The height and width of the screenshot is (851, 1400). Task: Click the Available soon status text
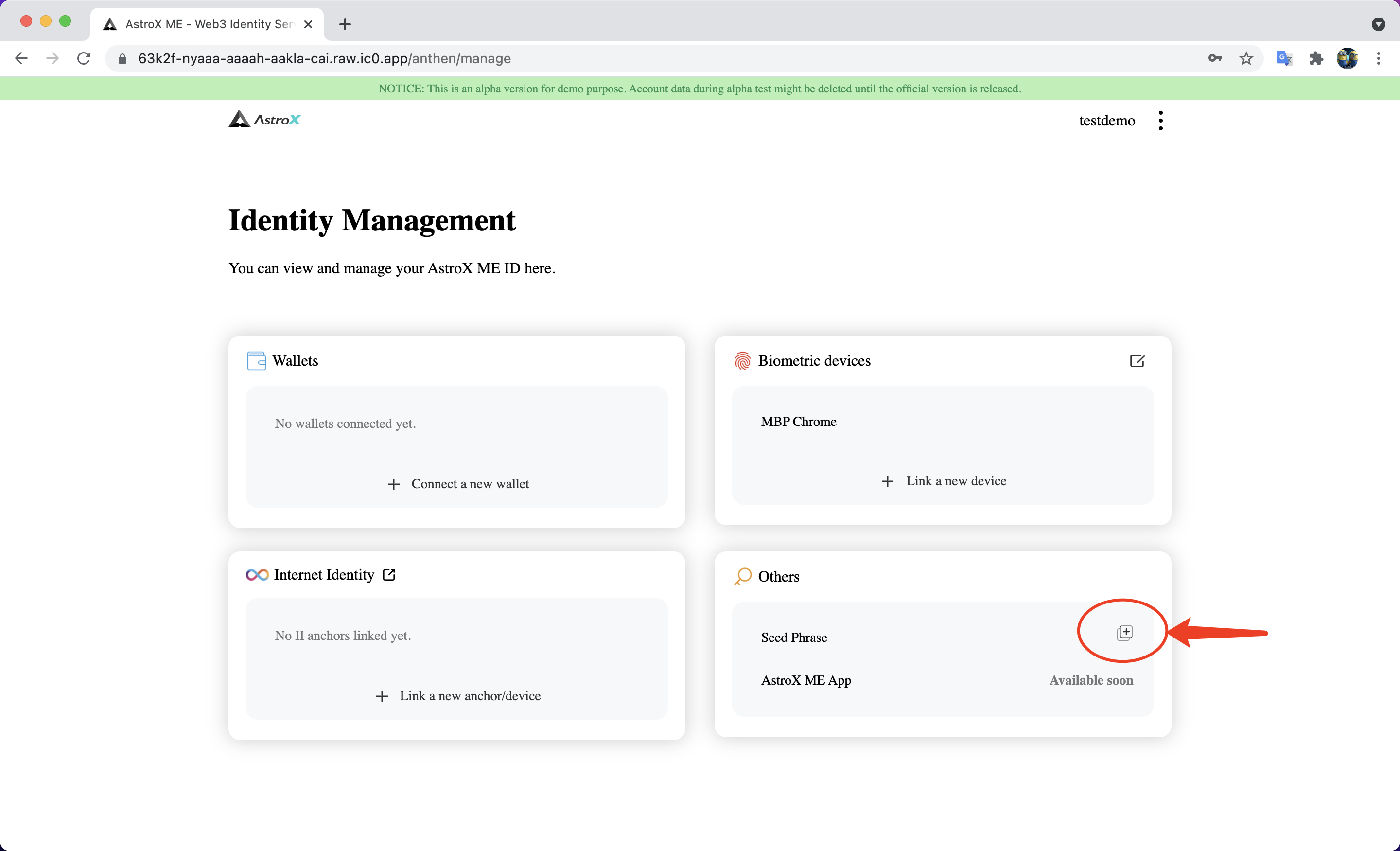pos(1091,680)
